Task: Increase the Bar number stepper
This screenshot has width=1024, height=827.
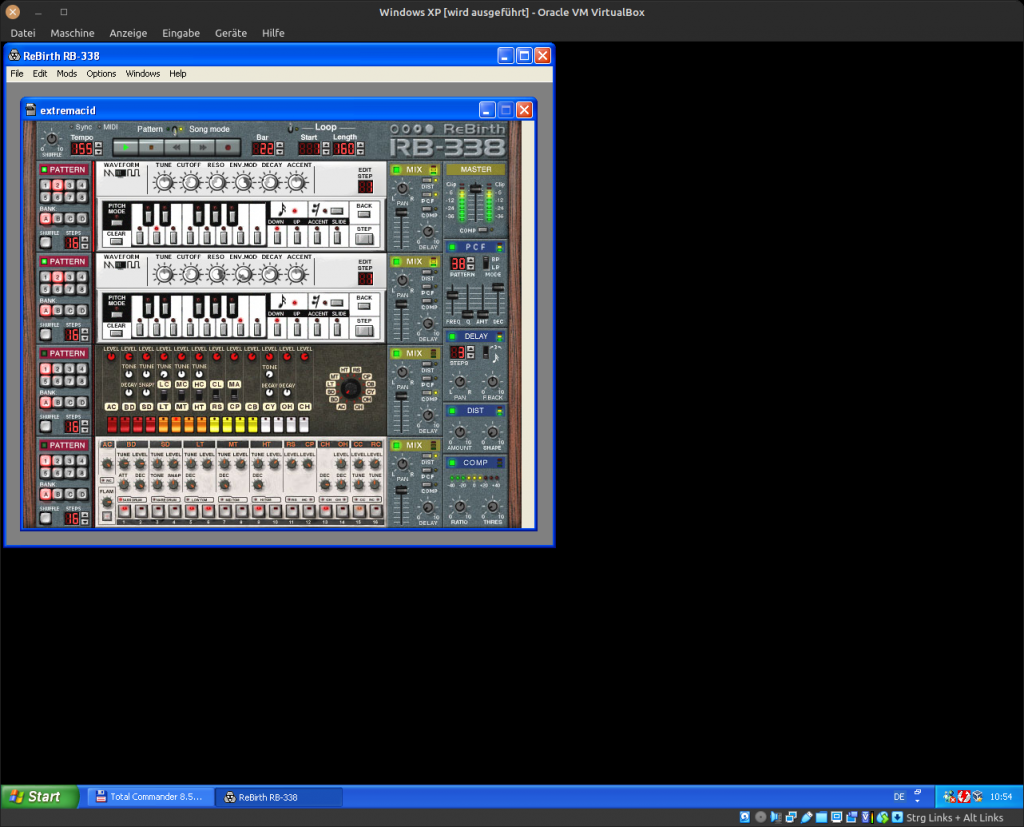Action: [279, 145]
